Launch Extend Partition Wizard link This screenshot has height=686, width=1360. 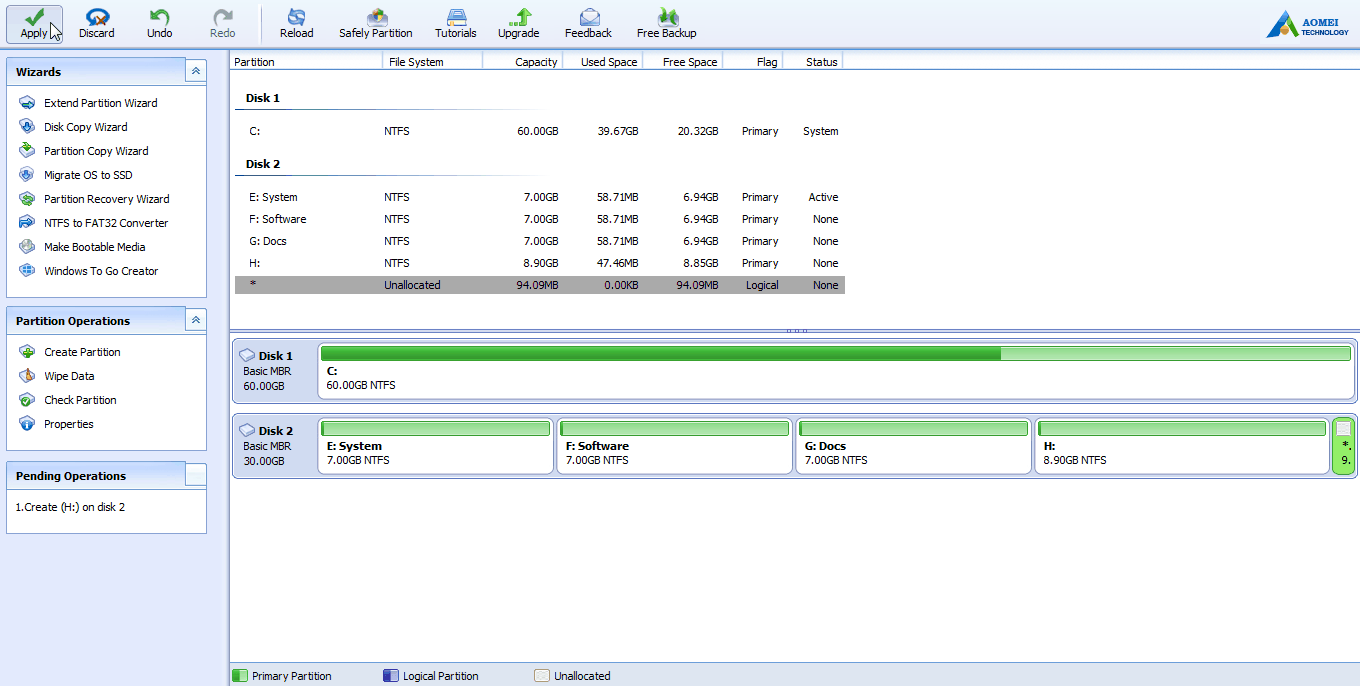101,103
